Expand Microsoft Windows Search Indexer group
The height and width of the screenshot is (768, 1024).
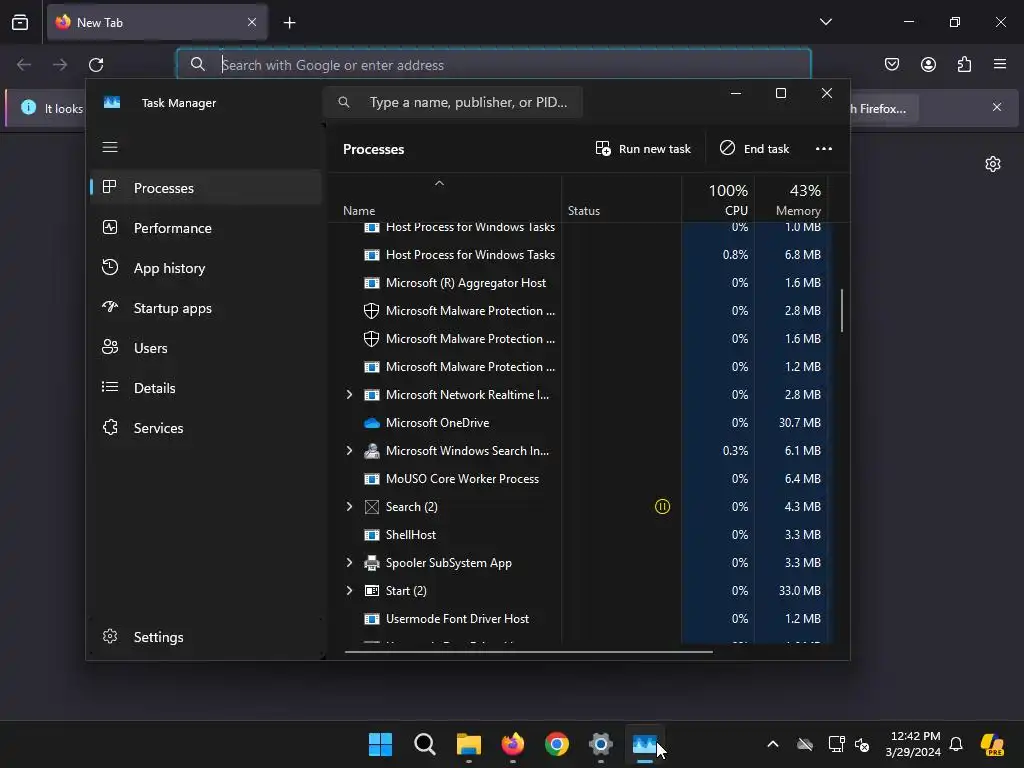point(349,451)
